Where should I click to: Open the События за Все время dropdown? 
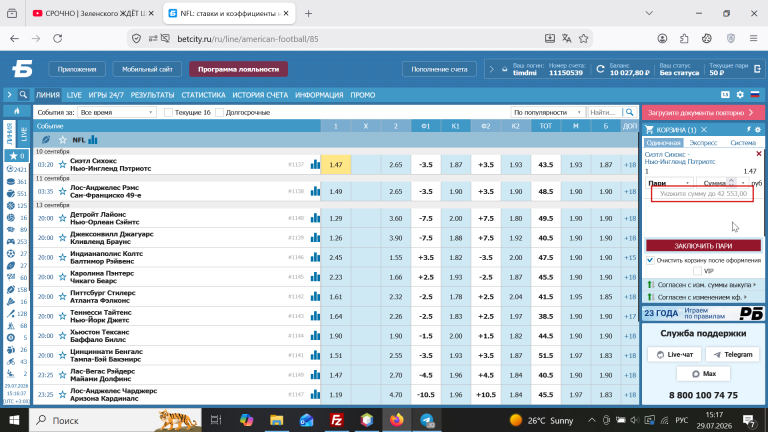(117, 112)
